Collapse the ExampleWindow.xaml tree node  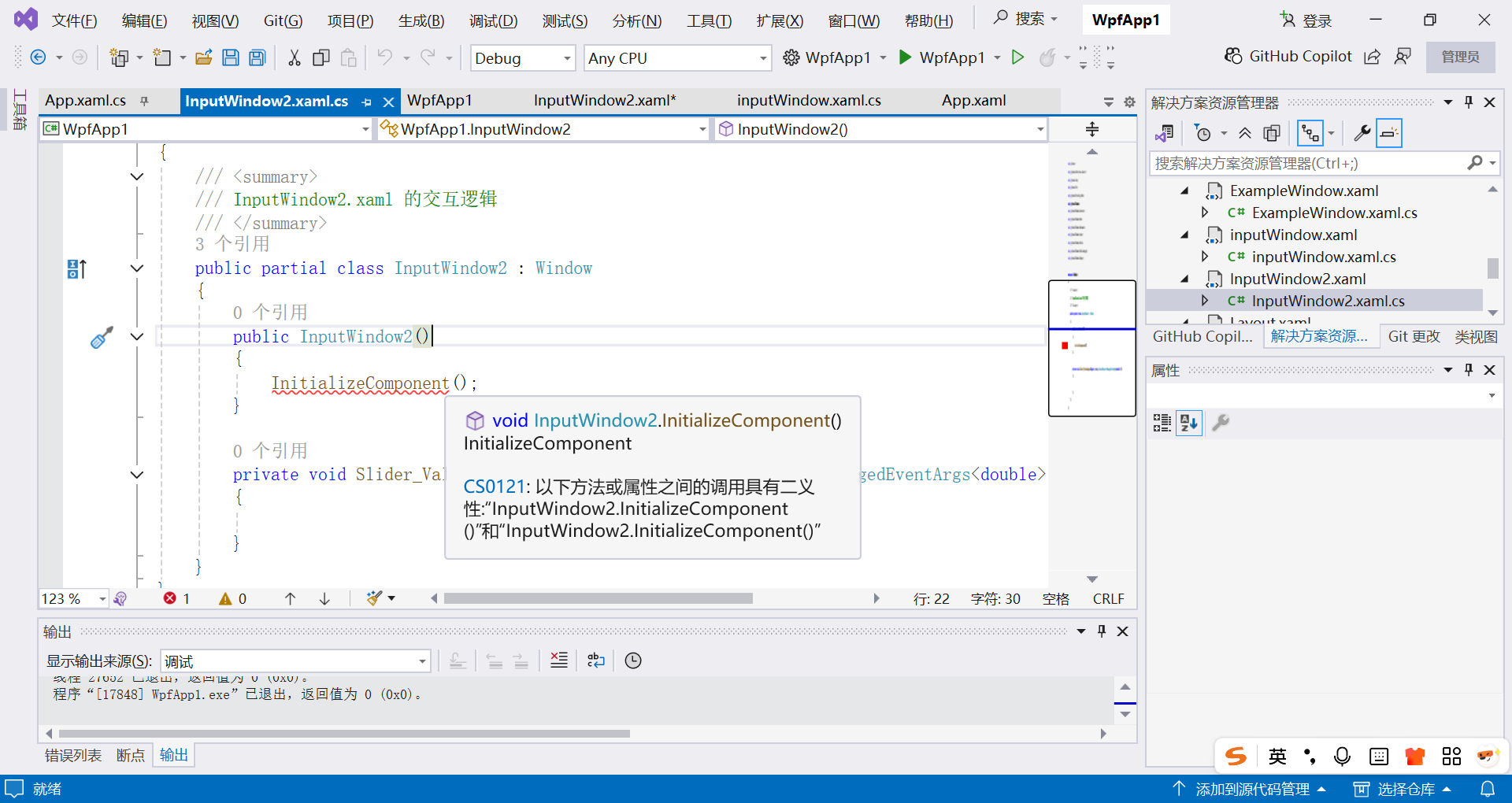click(x=1184, y=191)
